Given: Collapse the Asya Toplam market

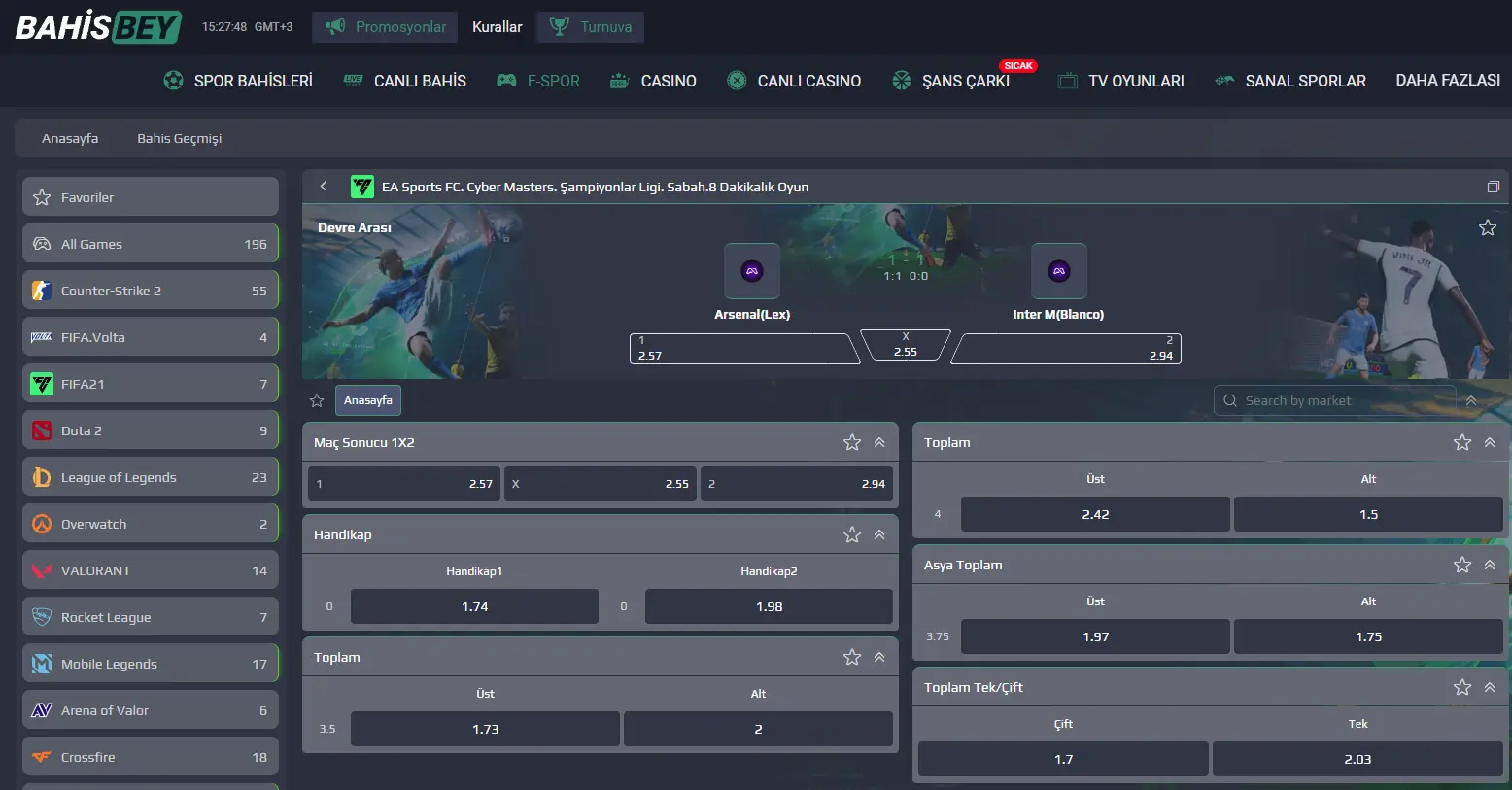Looking at the screenshot, I should pos(1490,565).
